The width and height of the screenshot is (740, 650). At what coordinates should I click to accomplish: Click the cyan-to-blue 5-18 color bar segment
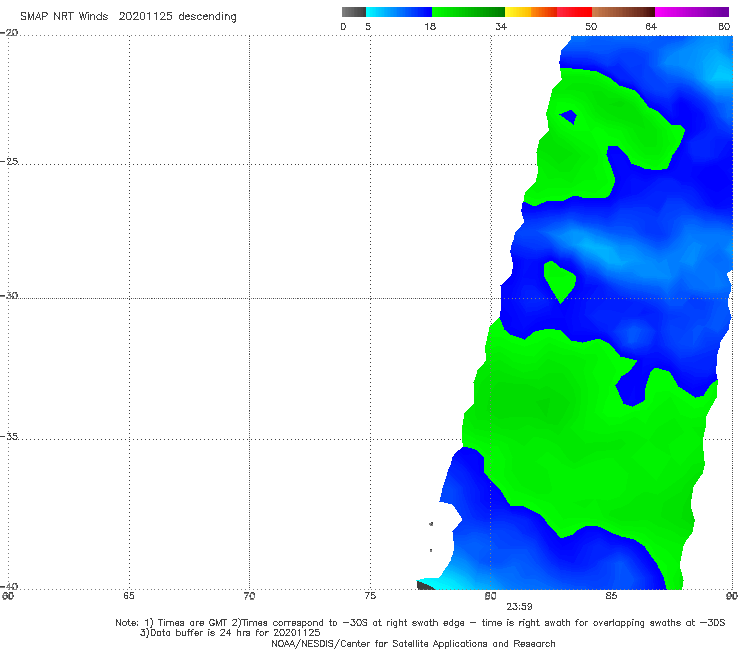(399, 12)
